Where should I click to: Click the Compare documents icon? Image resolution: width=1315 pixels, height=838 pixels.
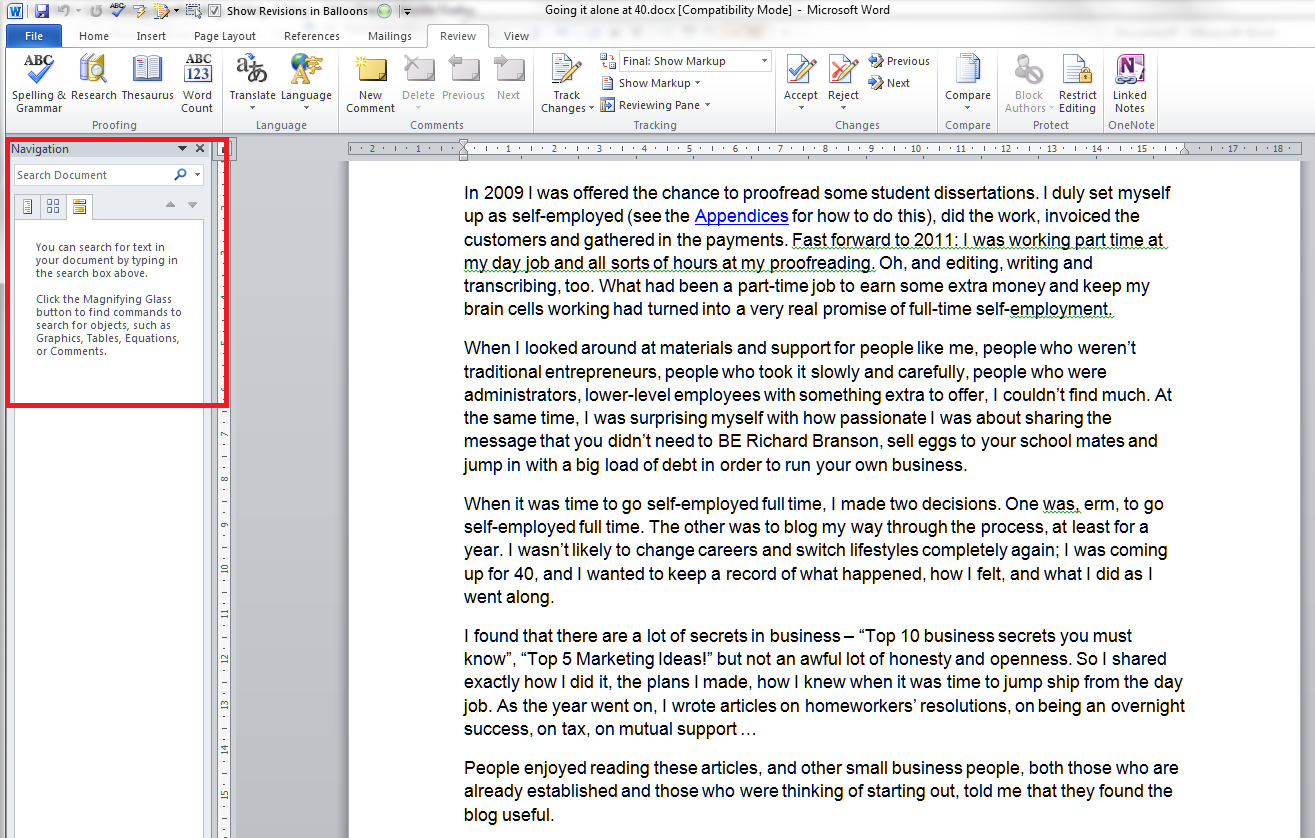point(967,82)
